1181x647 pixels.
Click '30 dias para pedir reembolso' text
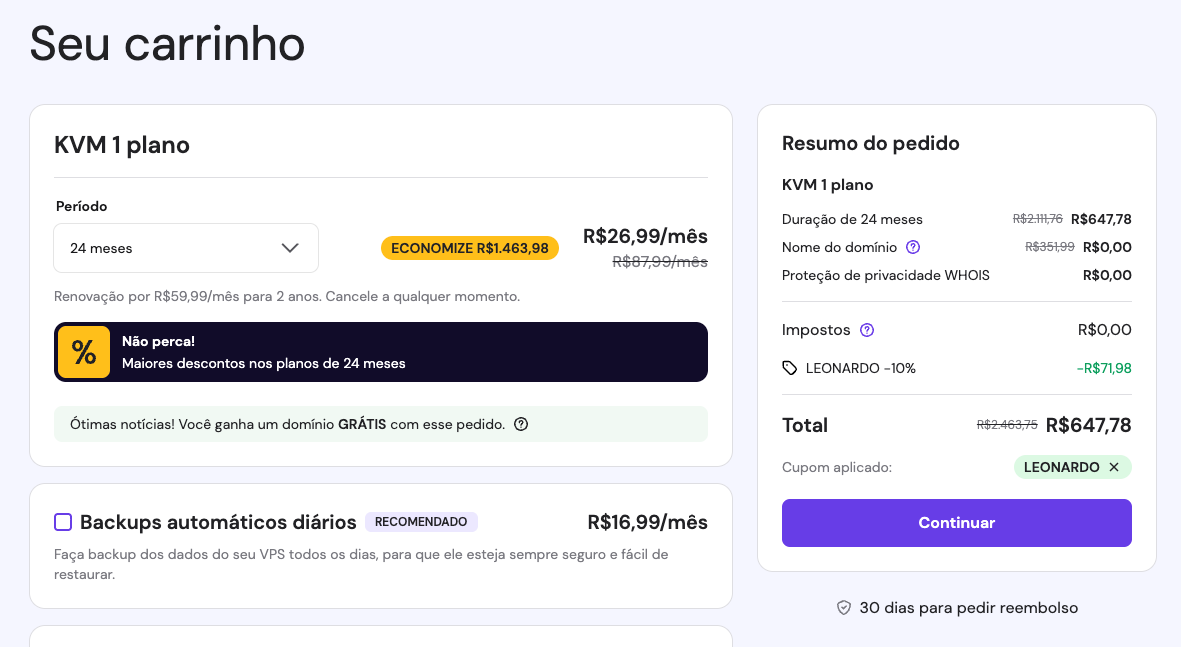point(969,608)
